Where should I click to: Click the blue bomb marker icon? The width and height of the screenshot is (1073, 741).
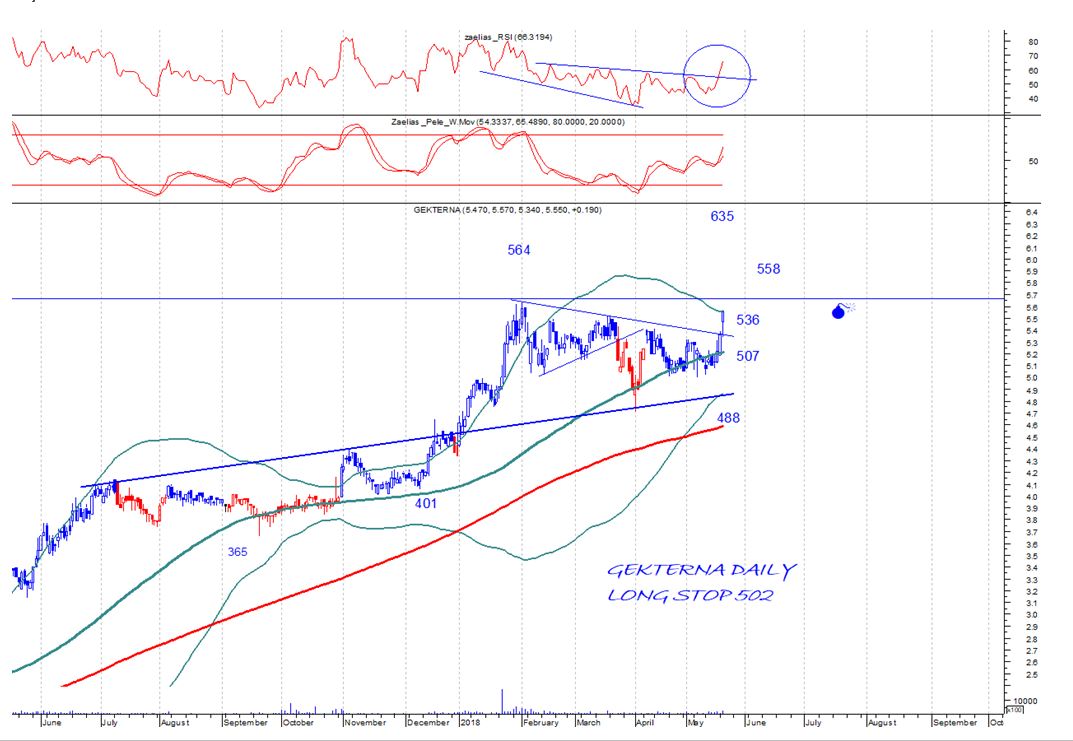click(x=838, y=311)
